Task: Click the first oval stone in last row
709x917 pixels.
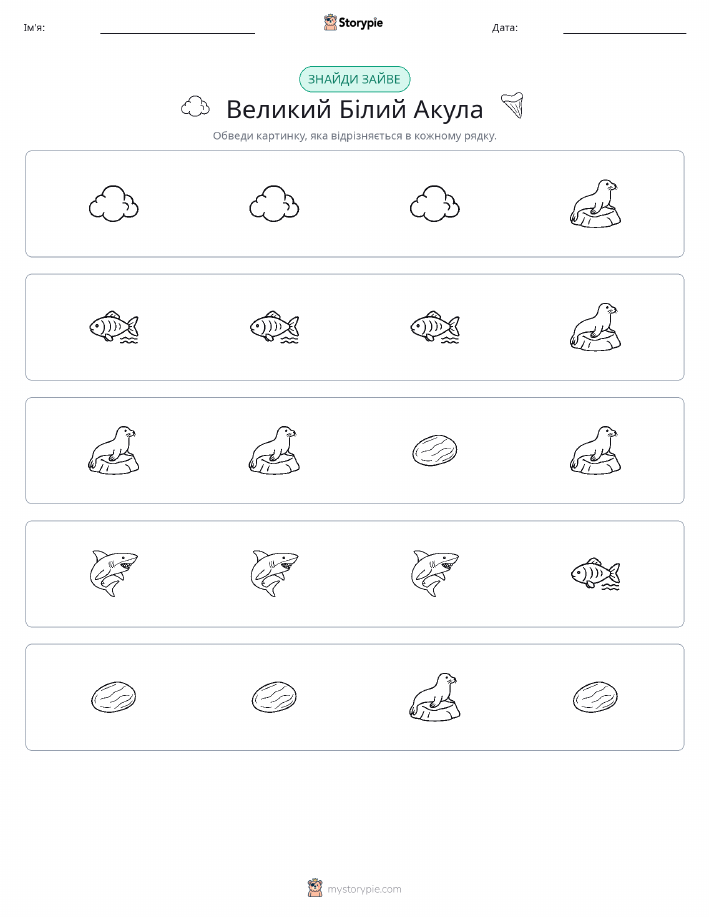Action: point(113,697)
